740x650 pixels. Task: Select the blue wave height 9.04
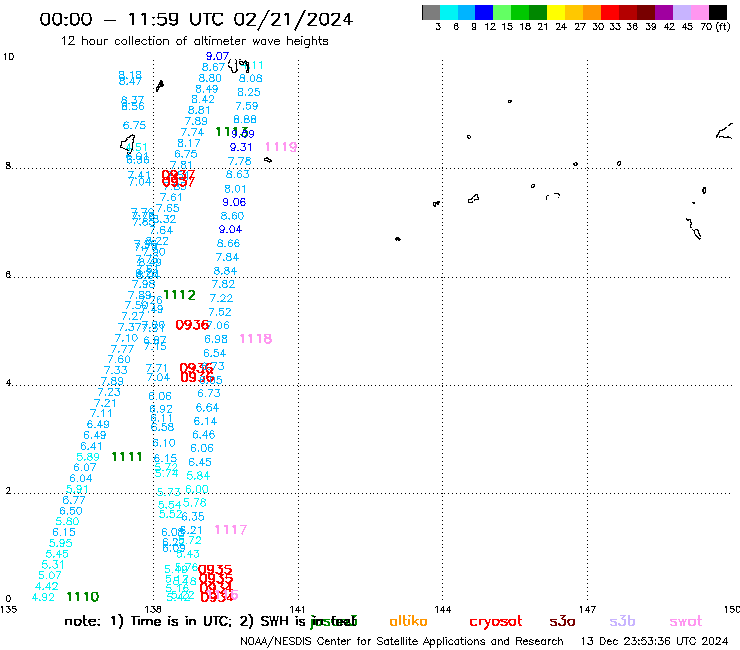pyautogui.click(x=230, y=229)
